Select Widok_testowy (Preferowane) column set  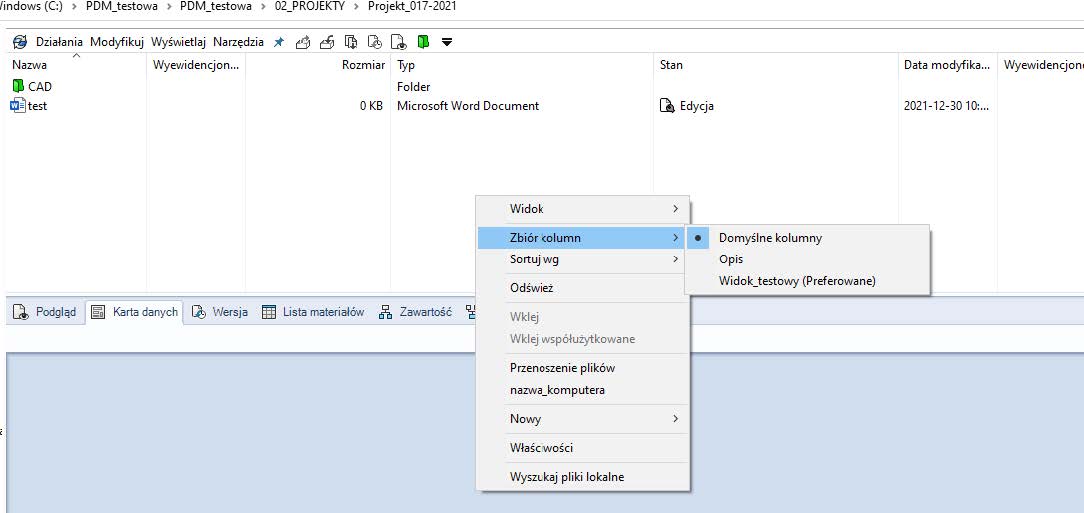click(807, 281)
